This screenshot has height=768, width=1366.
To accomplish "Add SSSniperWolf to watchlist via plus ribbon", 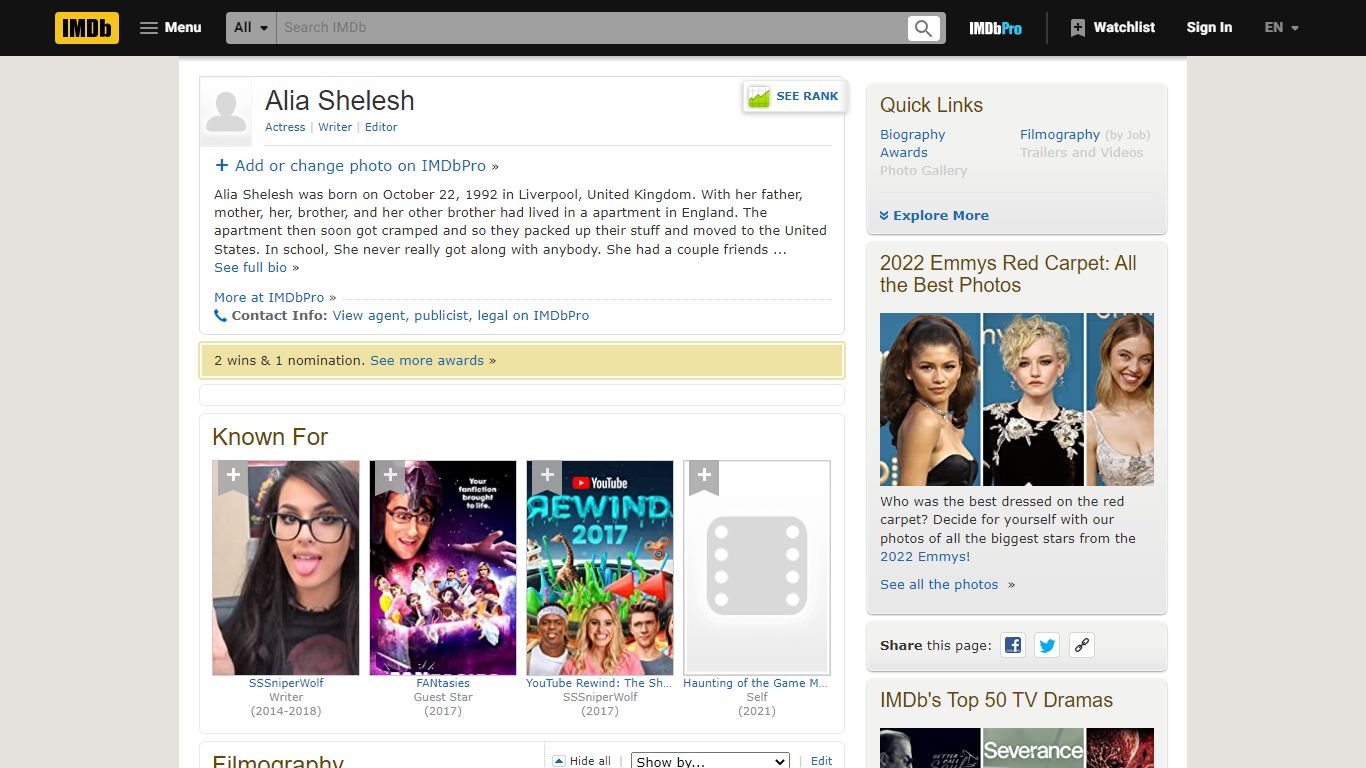I will coord(233,477).
